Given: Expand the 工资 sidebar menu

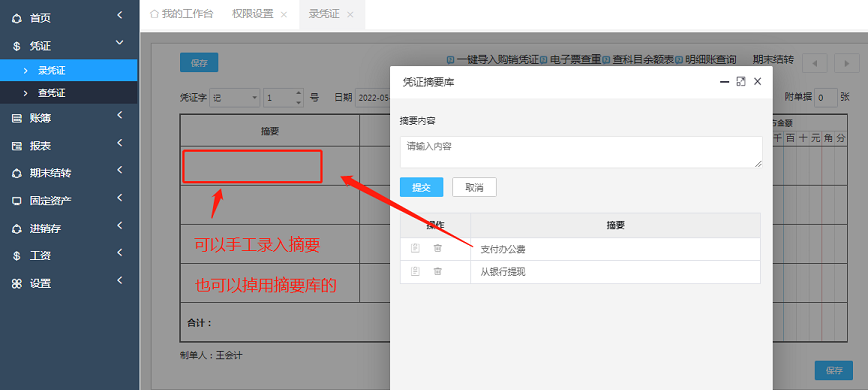Looking at the screenshot, I should pos(120,253).
